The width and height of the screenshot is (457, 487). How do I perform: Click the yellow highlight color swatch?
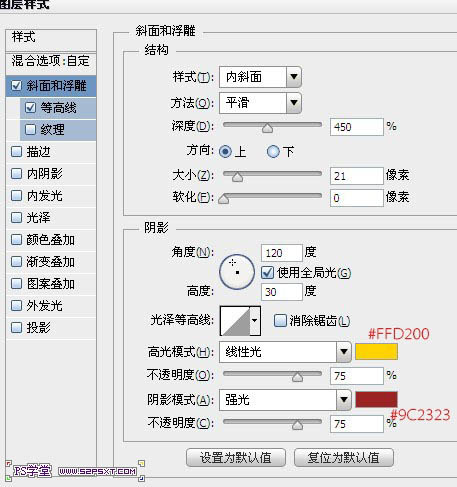click(x=376, y=352)
